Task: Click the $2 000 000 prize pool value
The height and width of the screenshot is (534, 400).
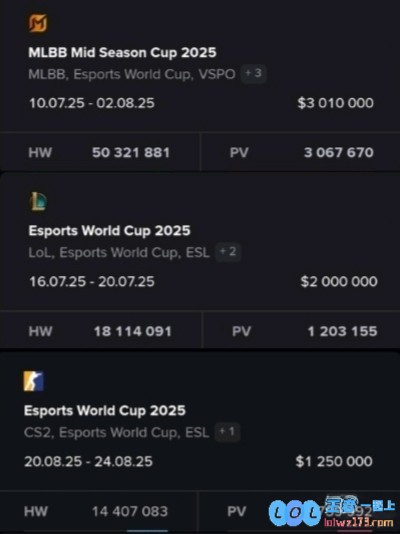Action: click(339, 281)
